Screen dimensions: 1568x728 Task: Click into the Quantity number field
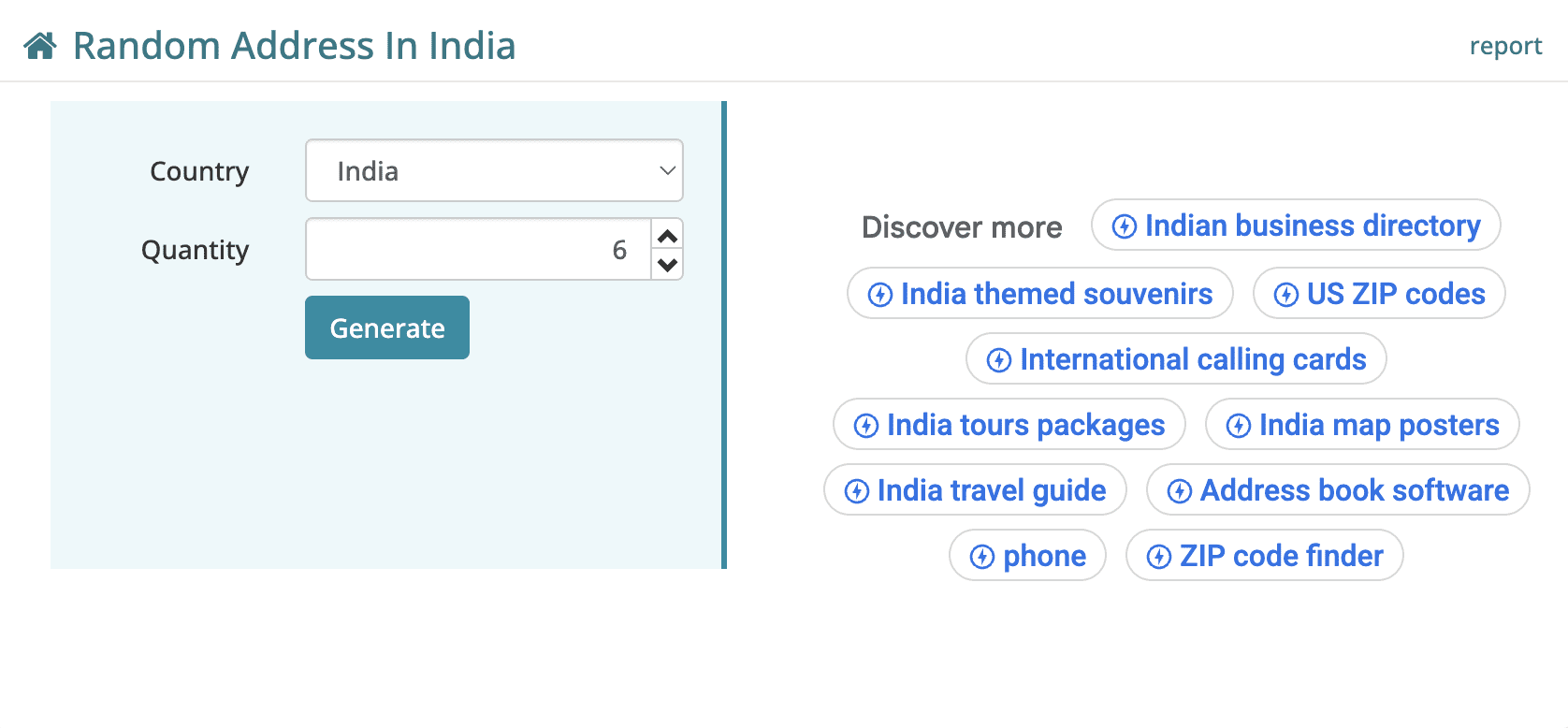477,249
